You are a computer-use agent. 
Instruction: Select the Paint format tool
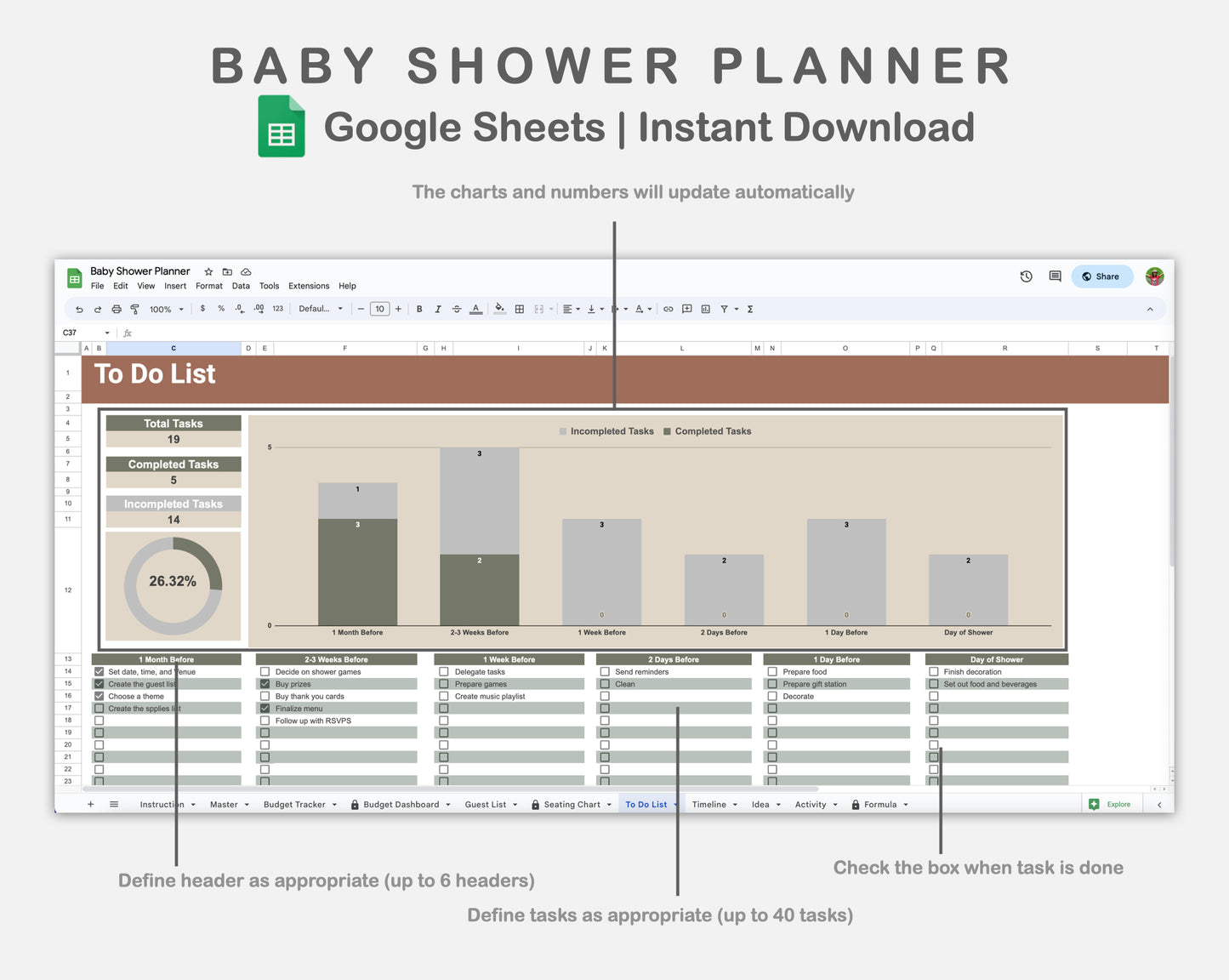click(134, 309)
